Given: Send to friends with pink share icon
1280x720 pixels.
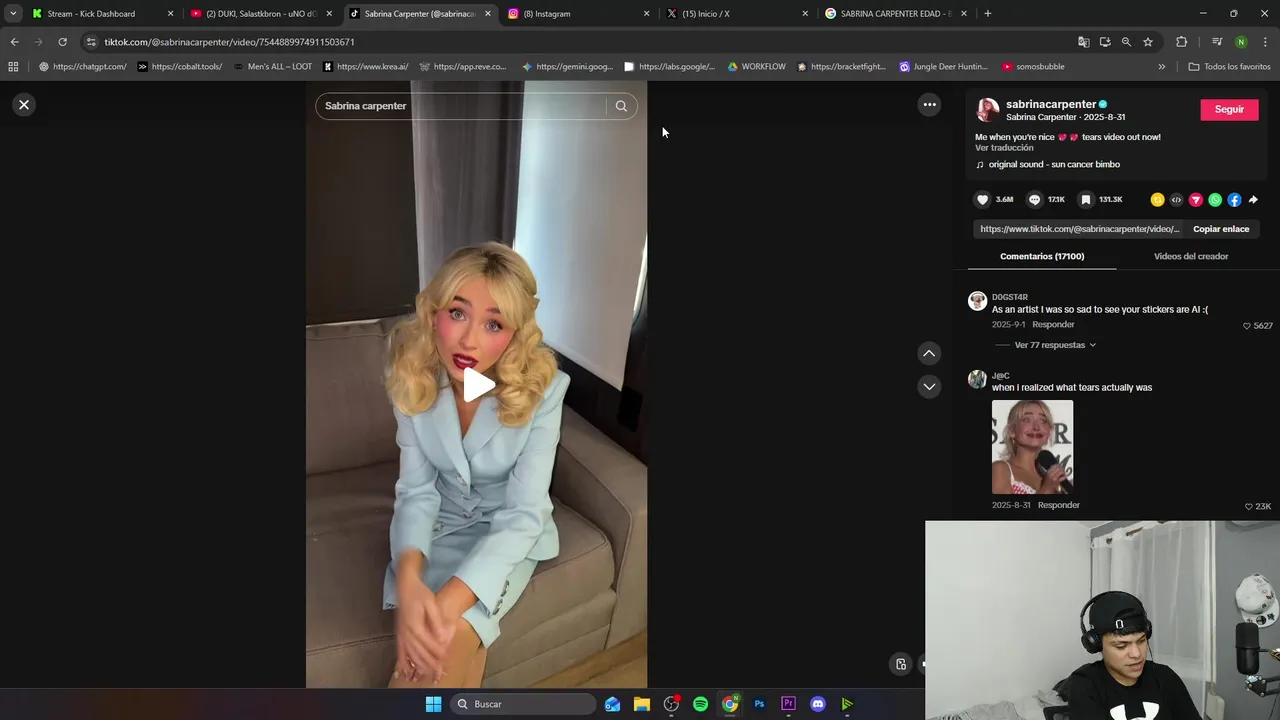Looking at the screenshot, I should (x=1195, y=200).
